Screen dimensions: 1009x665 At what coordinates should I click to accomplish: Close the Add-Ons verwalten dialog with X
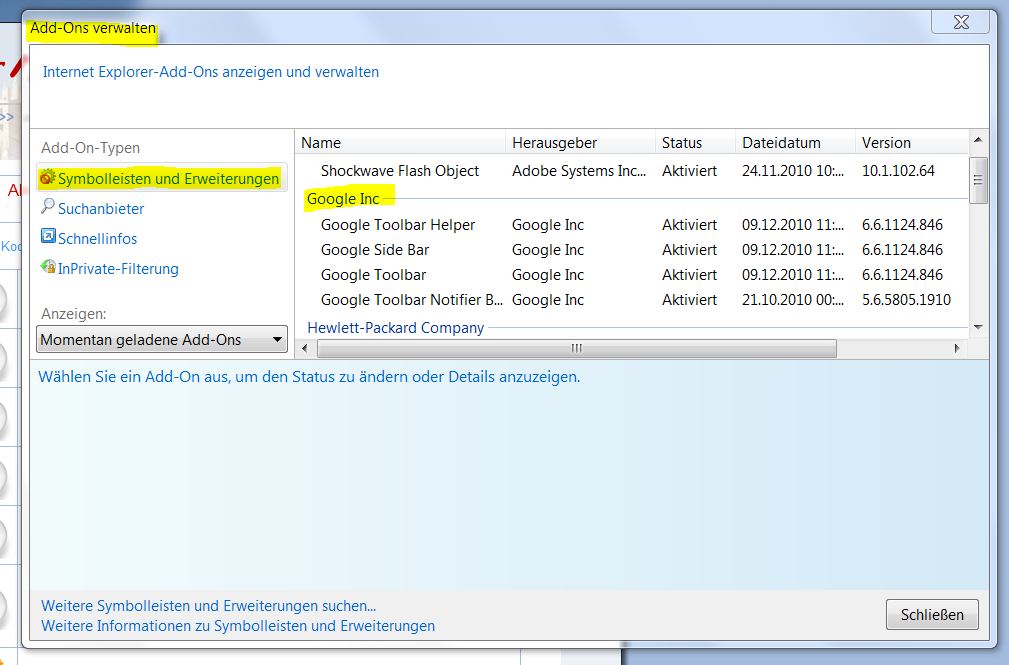[x=961, y=22]
